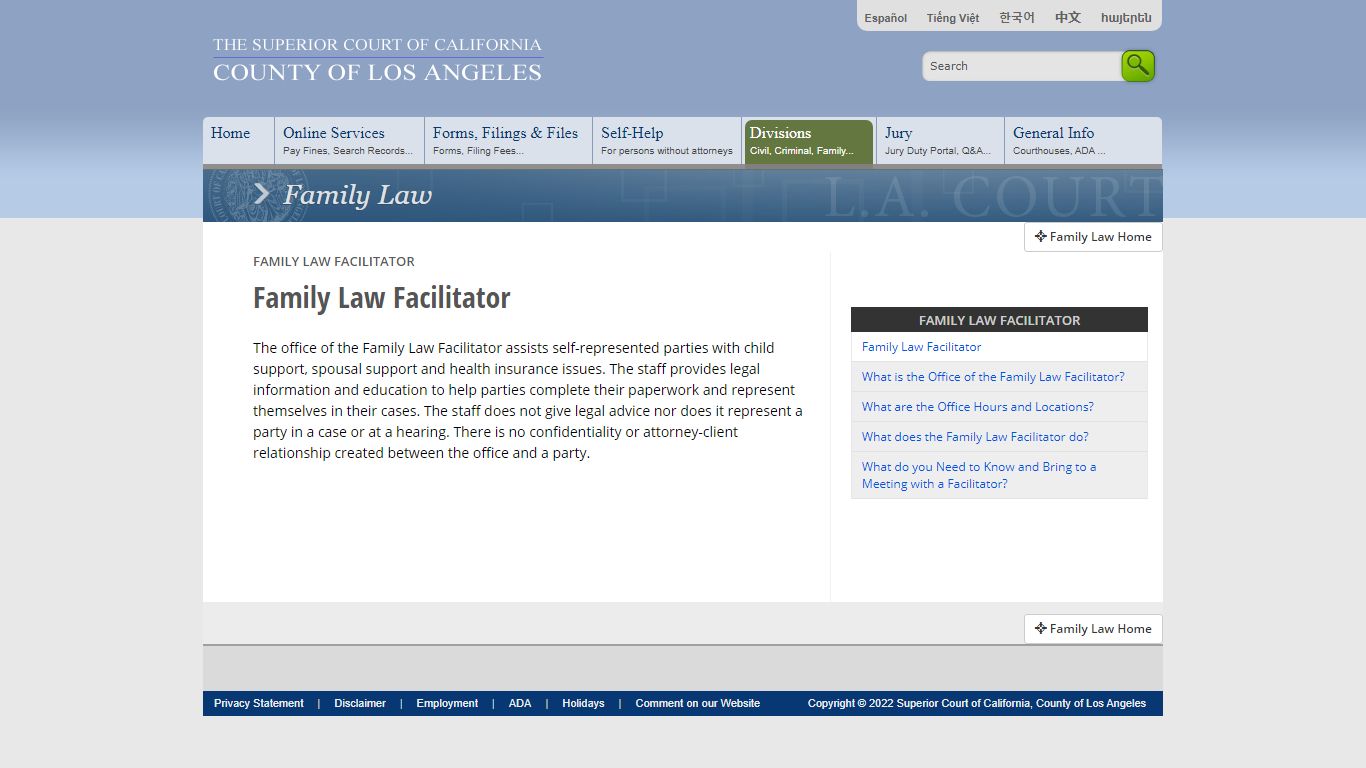Open the court logo homepage link
1366x768 pixels.
pos(377,59)
